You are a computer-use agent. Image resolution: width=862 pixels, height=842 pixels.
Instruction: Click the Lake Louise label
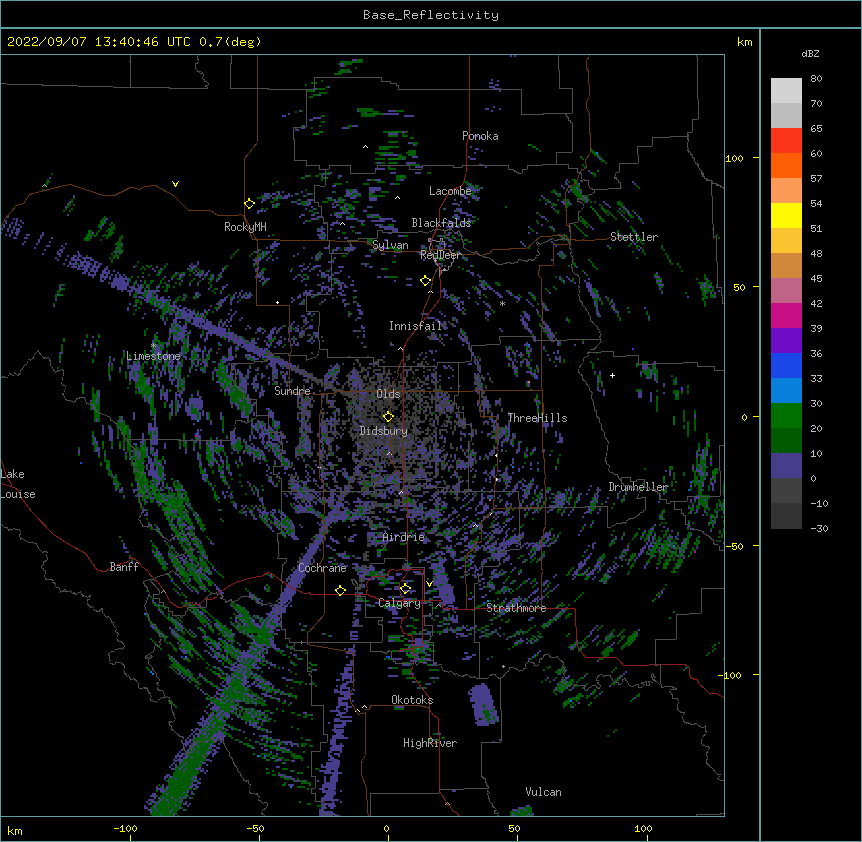[18, 484]
